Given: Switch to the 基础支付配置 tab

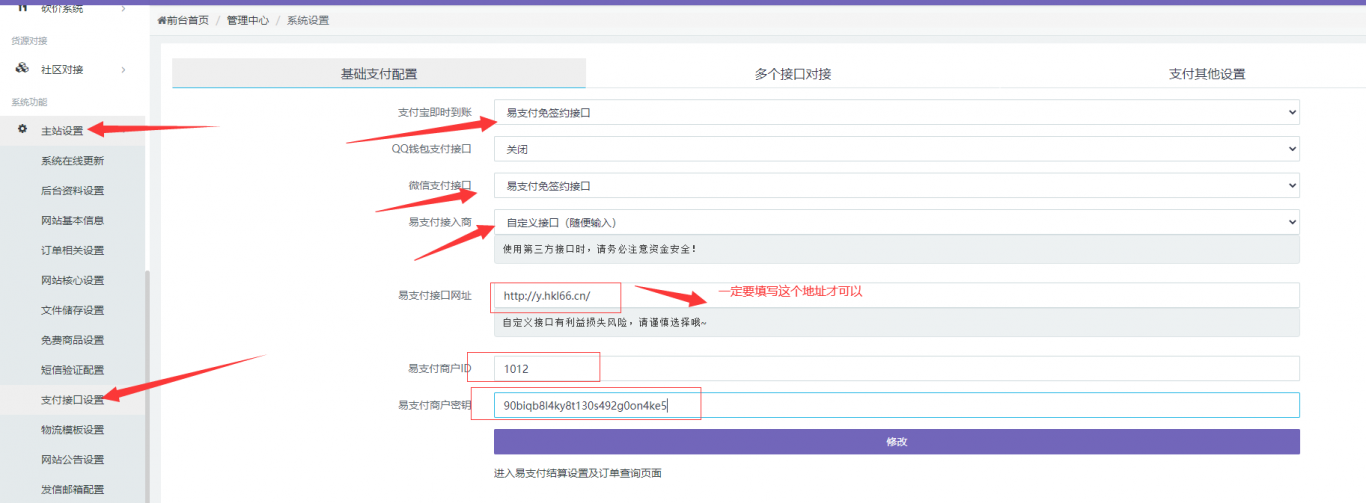Looking at the screenshot, I should click(379, 74).
